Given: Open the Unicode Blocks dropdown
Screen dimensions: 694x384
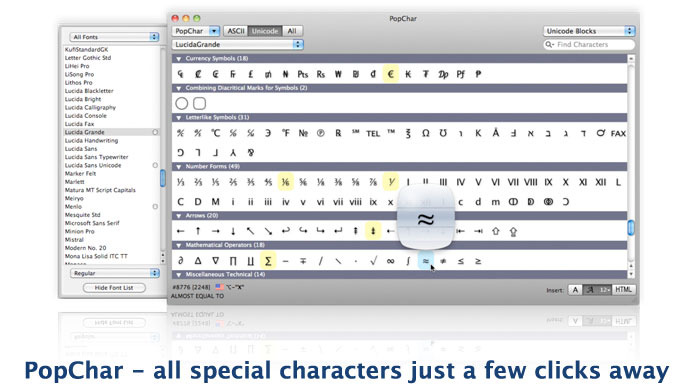Looking at the screenshot, I should [589, 31].
